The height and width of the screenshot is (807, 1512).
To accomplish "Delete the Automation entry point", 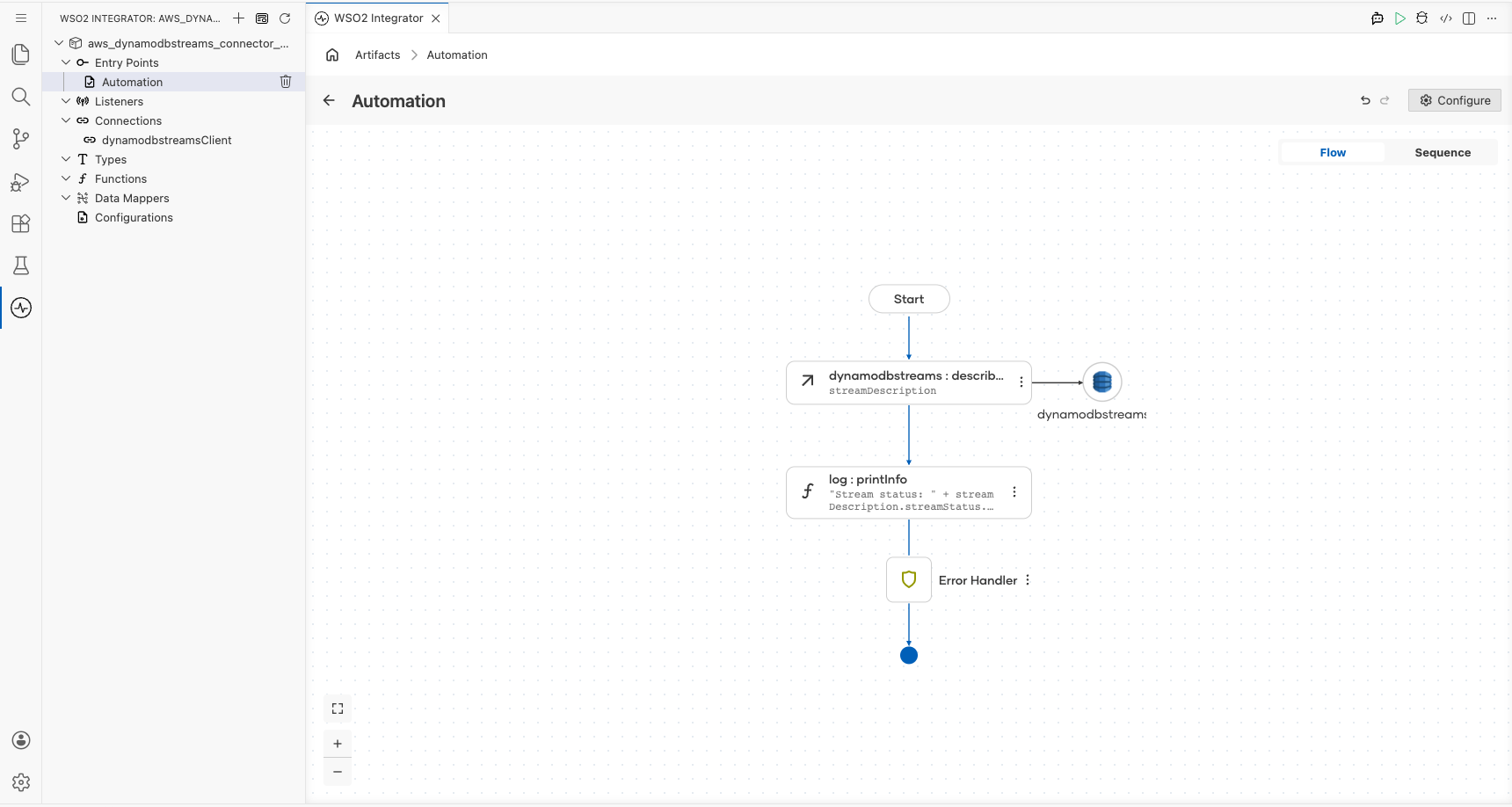I will click(286, 82).
